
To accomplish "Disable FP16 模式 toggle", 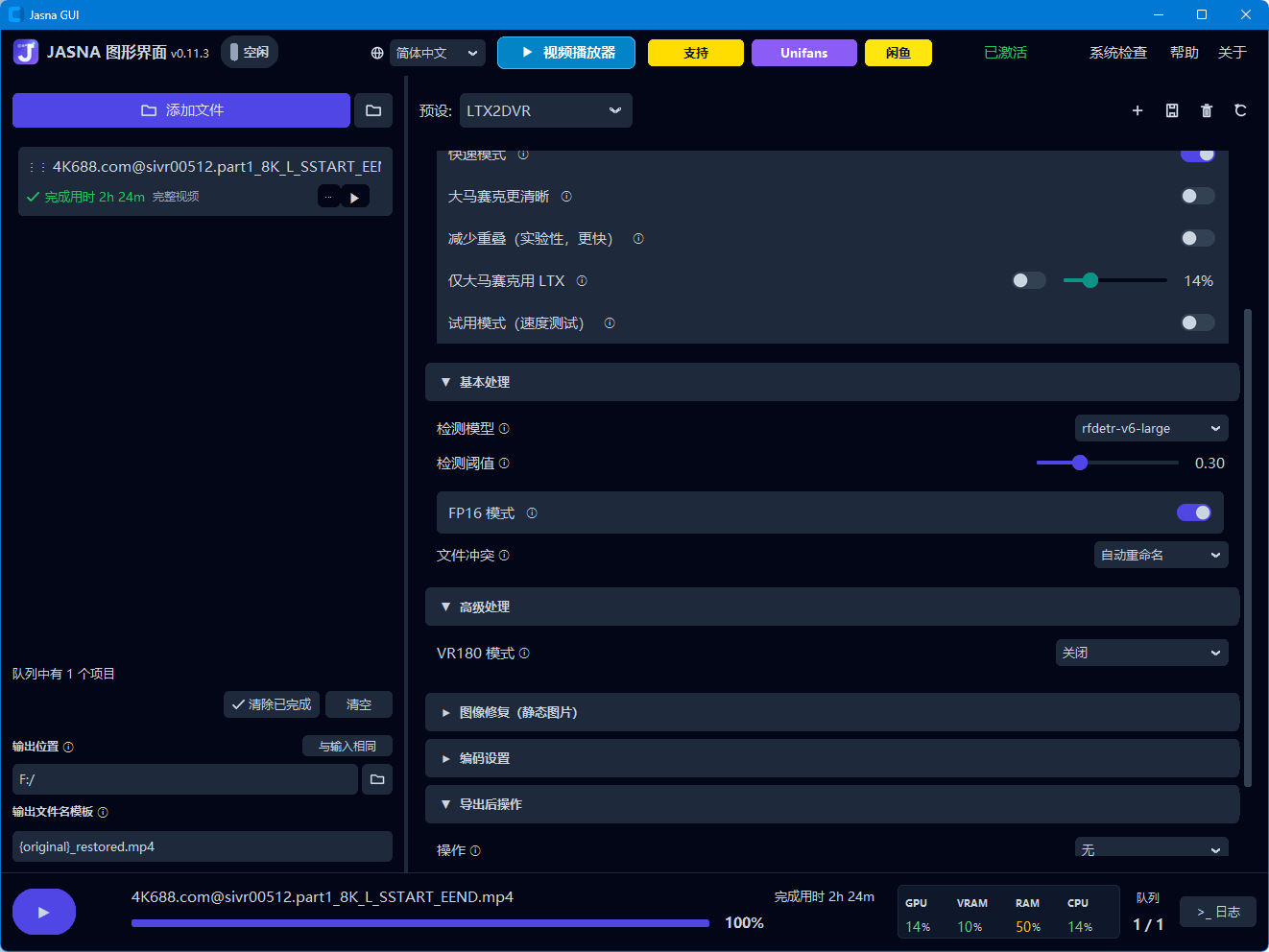I will pyautogui.click(x=1194, y=512).
